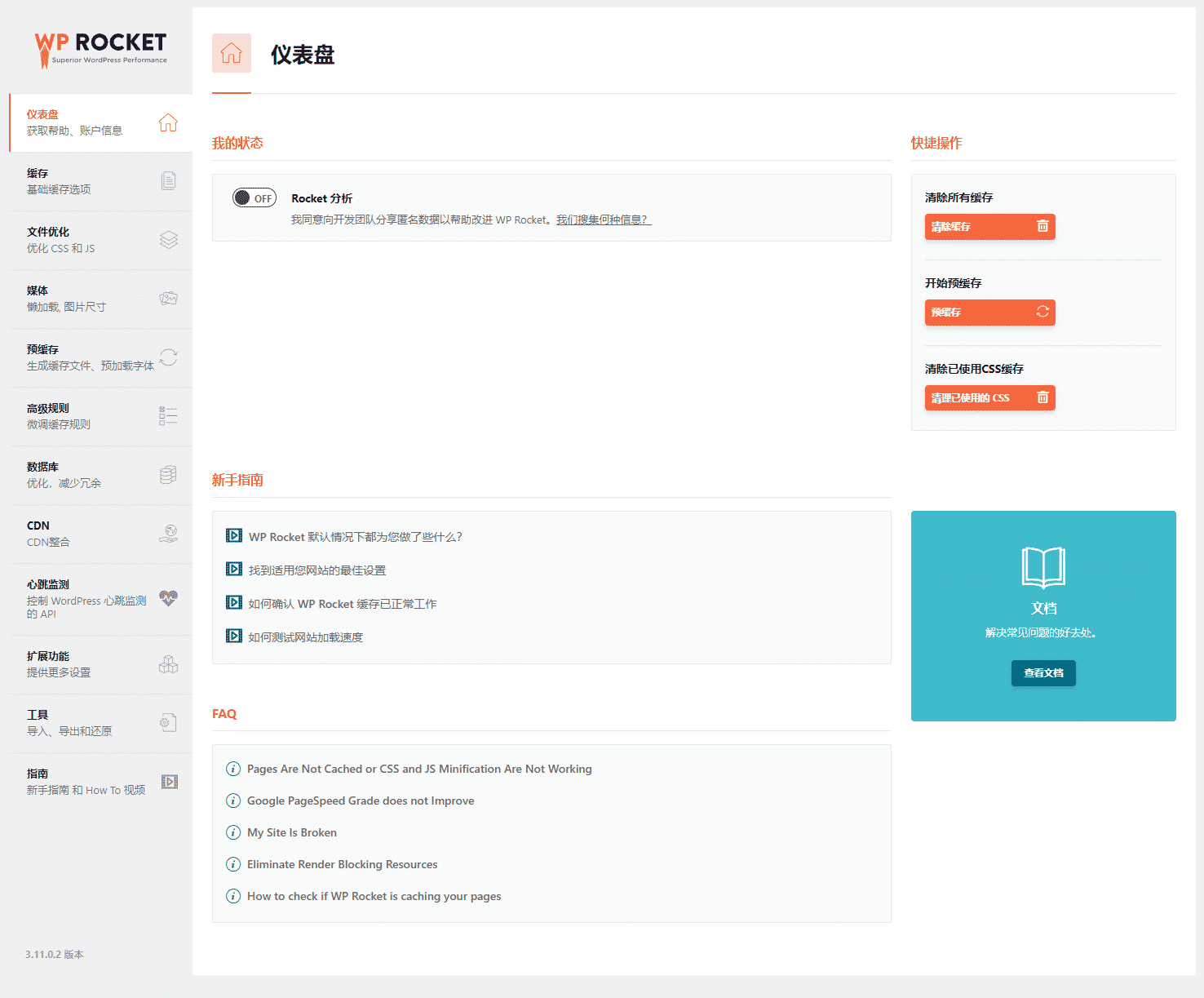Open My Site Is Broken FAQ link
The image size is (1204, 998).
tap(292, 832)
